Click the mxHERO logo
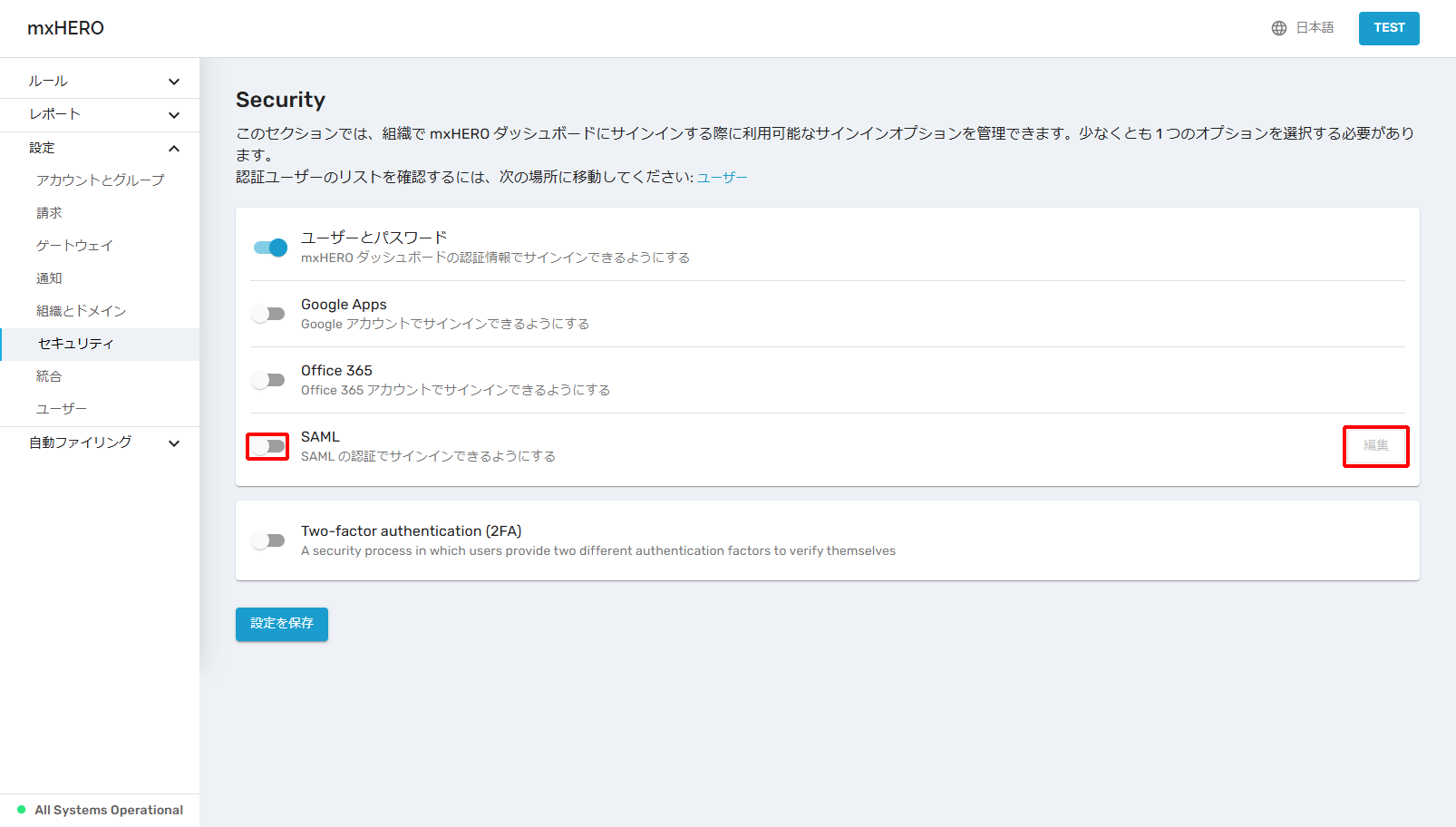The height and width of the screenshot is (827, 1456). [65, 28]
